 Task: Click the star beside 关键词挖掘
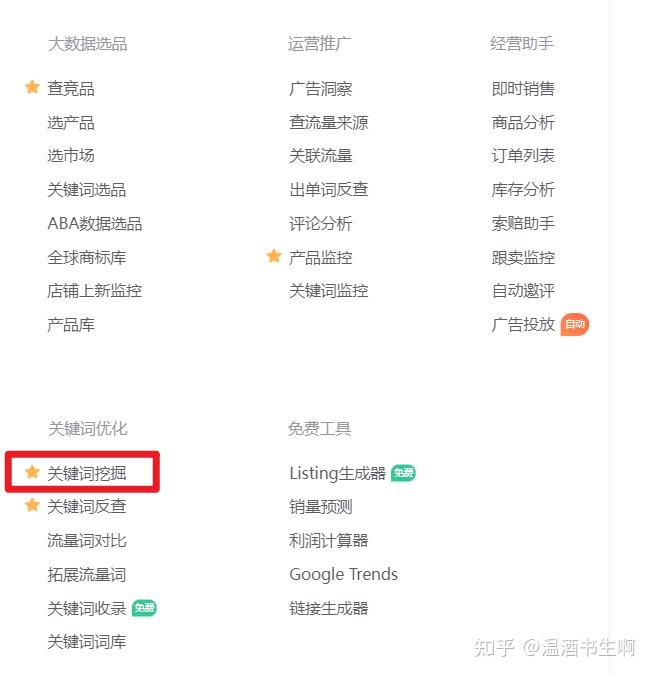point(32,472)
